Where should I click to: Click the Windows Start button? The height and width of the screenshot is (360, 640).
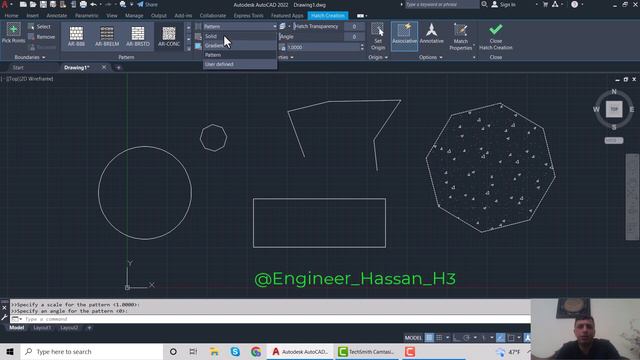coord(10,351)
